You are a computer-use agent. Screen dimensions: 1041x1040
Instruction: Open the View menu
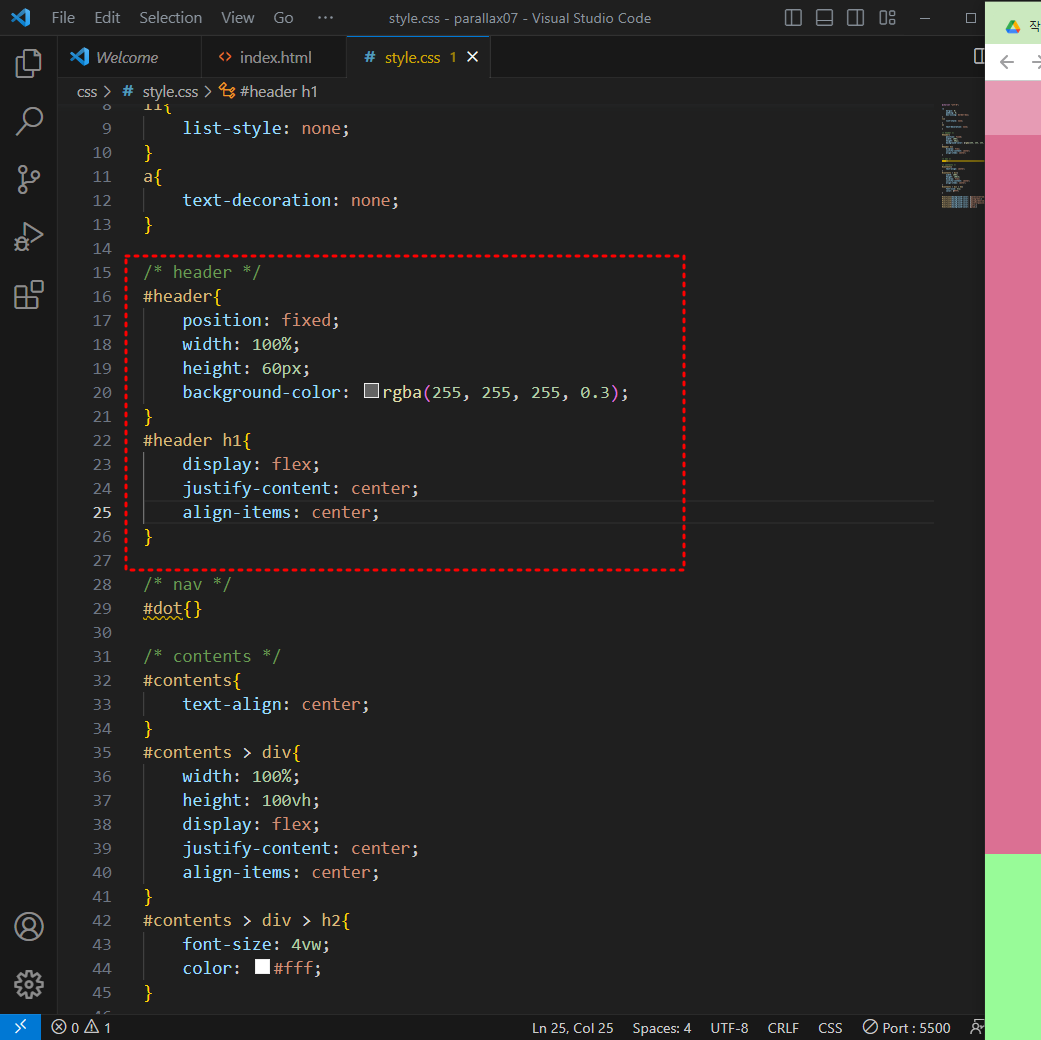pyautogui.click(x=238, y=18)
